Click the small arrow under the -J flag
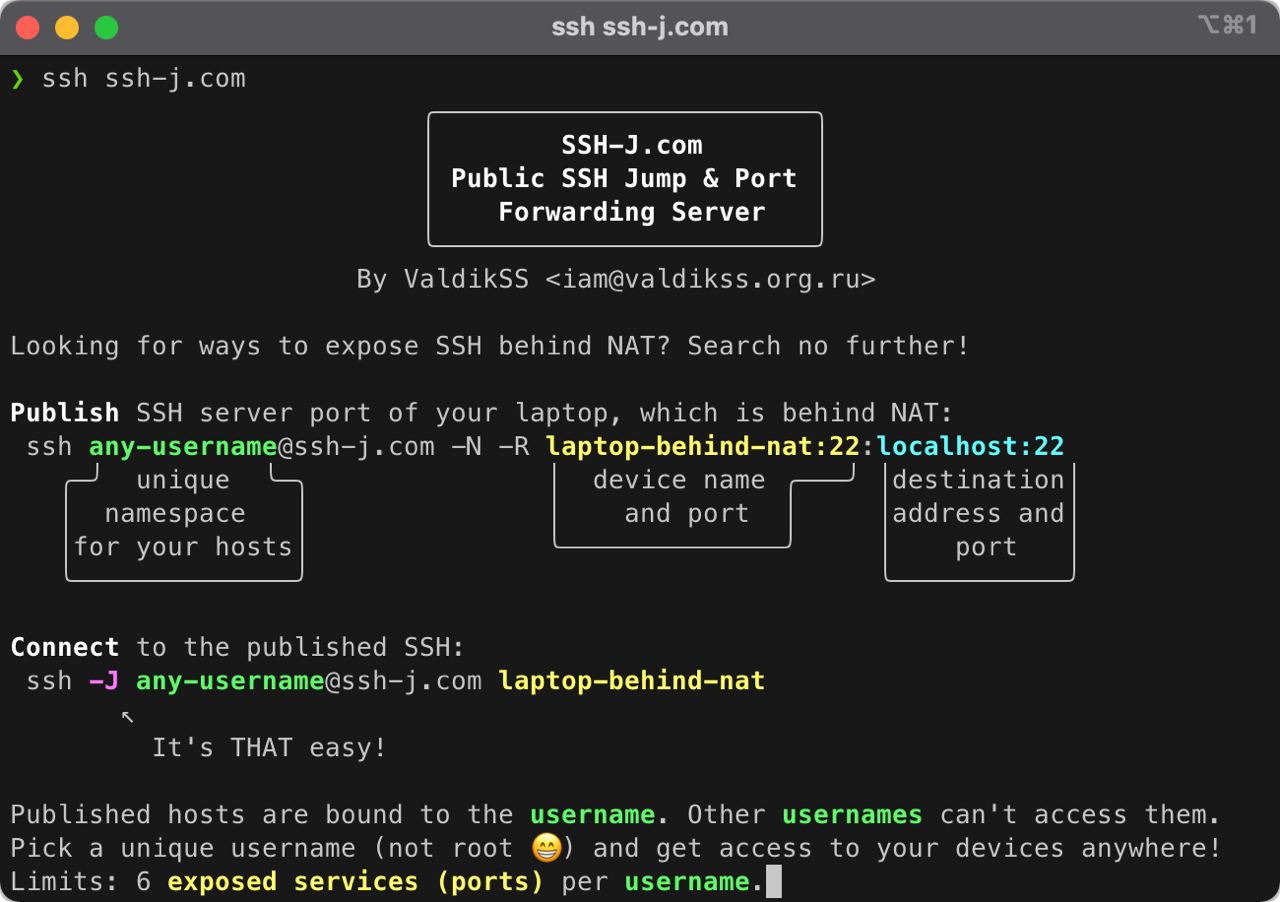Image resolution: width=1280 pixels, height=902 pixels. (127, 716)
